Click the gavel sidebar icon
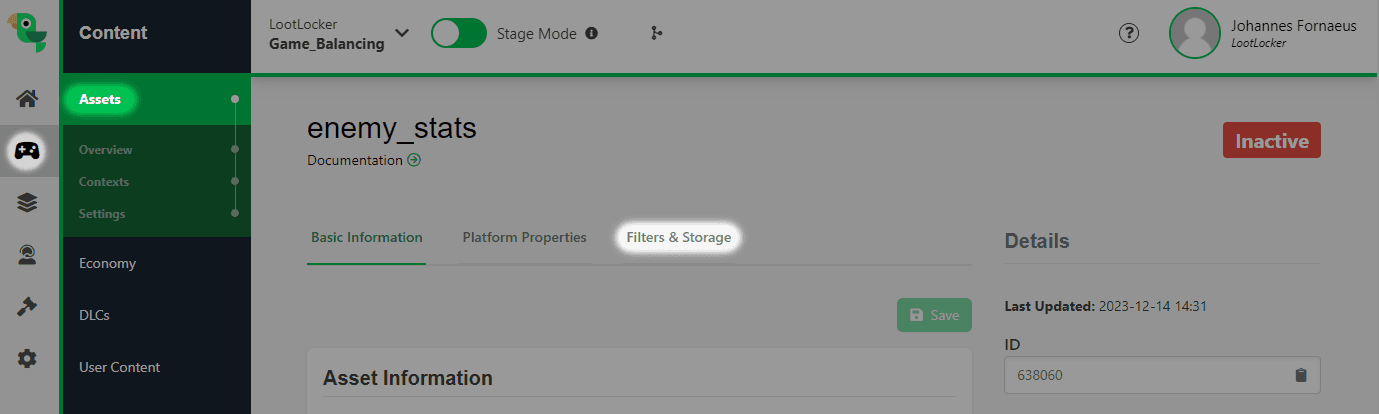 click(x=28, y=307)
